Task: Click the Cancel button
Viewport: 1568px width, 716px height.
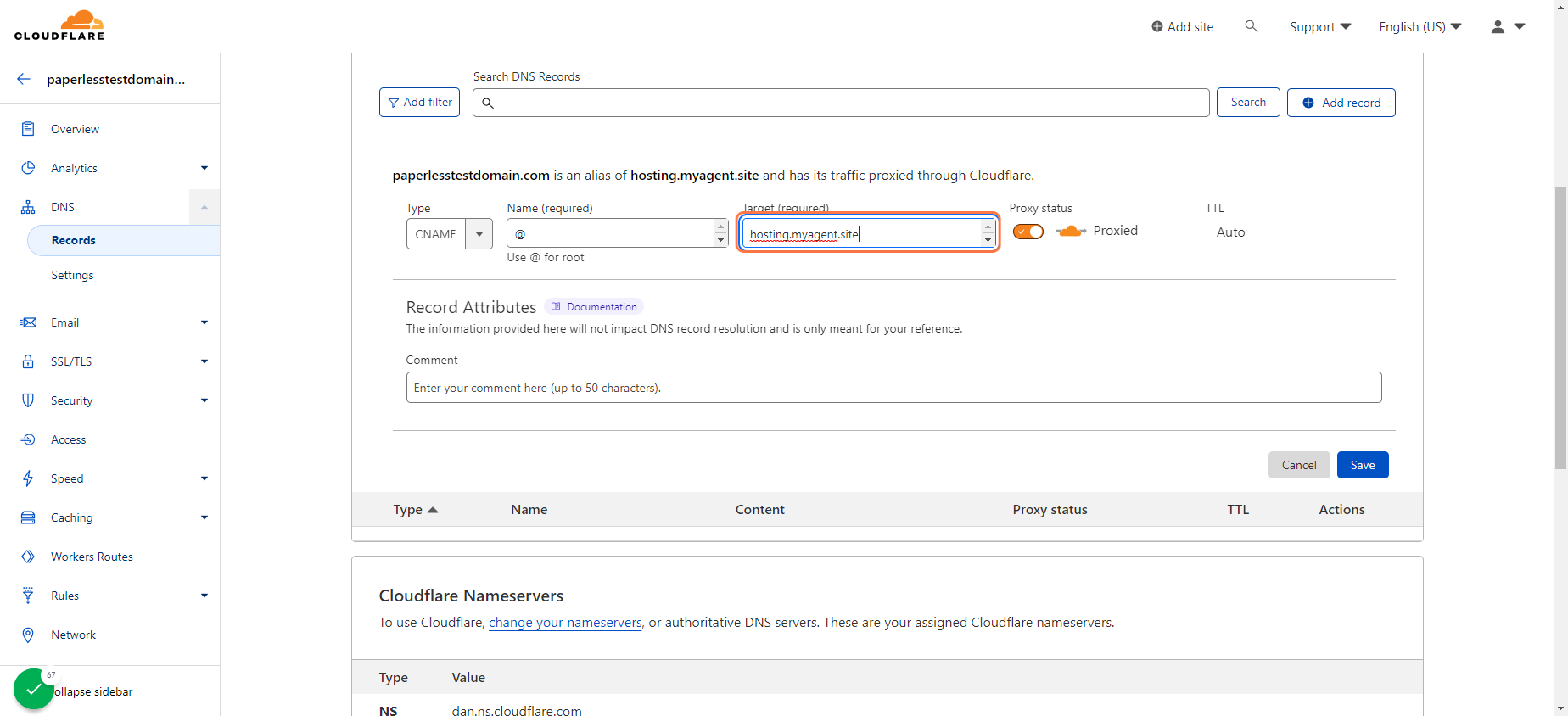Action: (x=1299, y=465)
